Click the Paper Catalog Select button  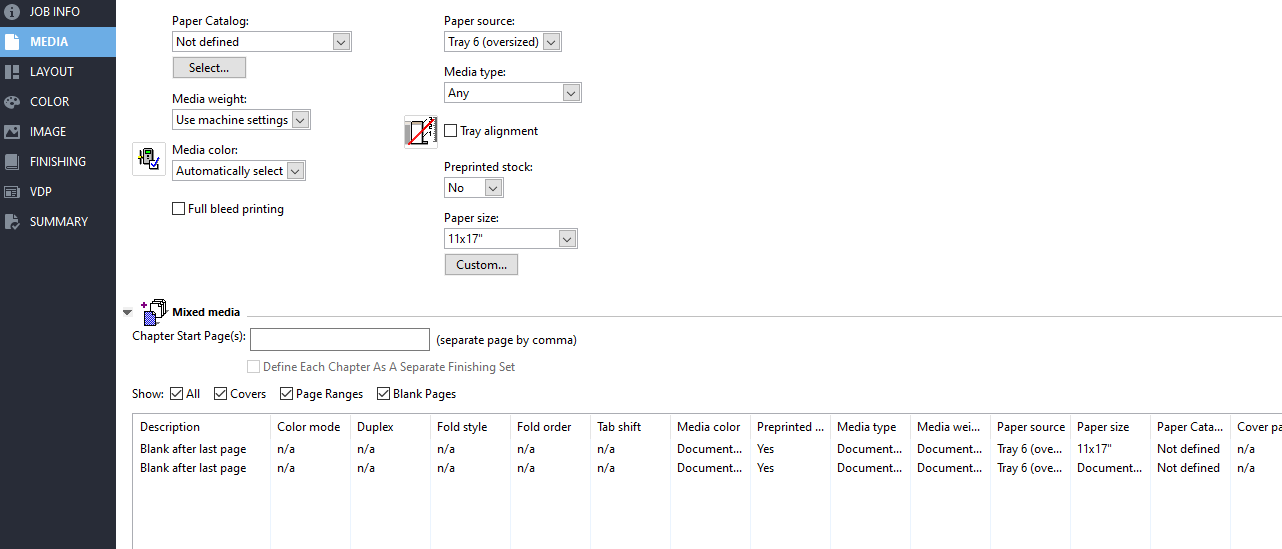point(209,68)
